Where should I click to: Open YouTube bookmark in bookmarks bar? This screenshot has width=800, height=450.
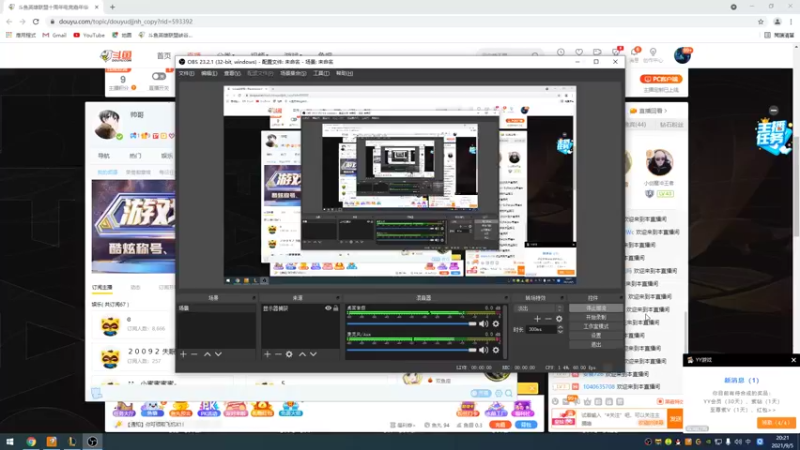(x=89, y=35)
